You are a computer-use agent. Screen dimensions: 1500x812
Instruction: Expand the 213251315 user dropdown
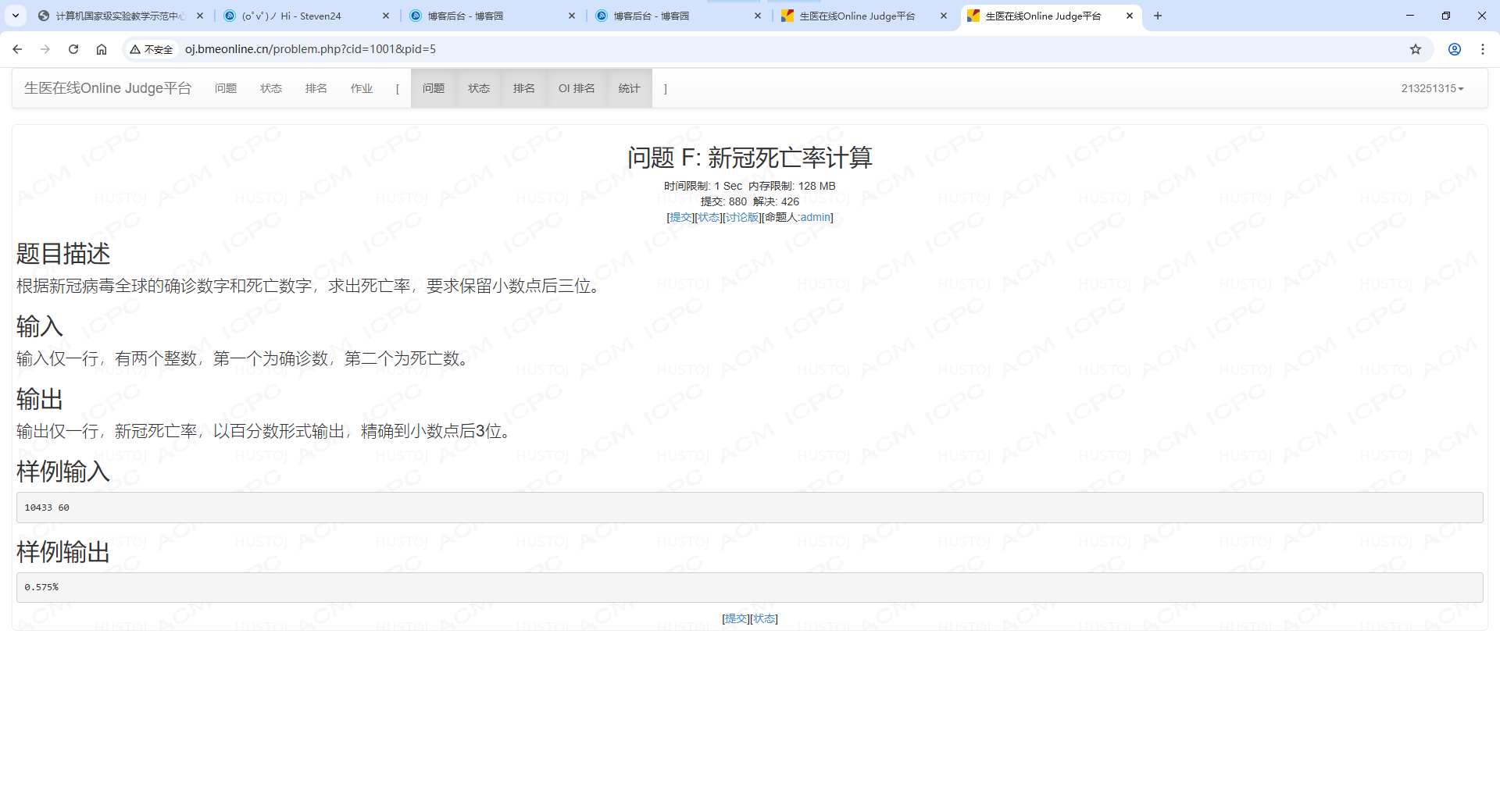coord(1432,88)
